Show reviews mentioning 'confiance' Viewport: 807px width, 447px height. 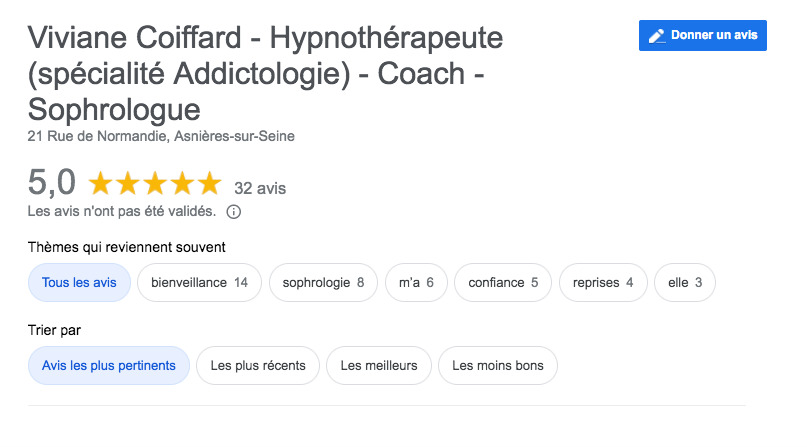click(503, 283)
